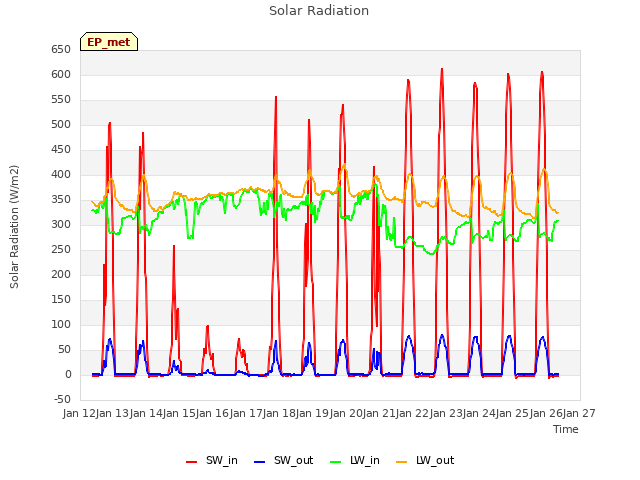
Task: Toggle the SW_in legend entry
Action: (x=211, y=460)
